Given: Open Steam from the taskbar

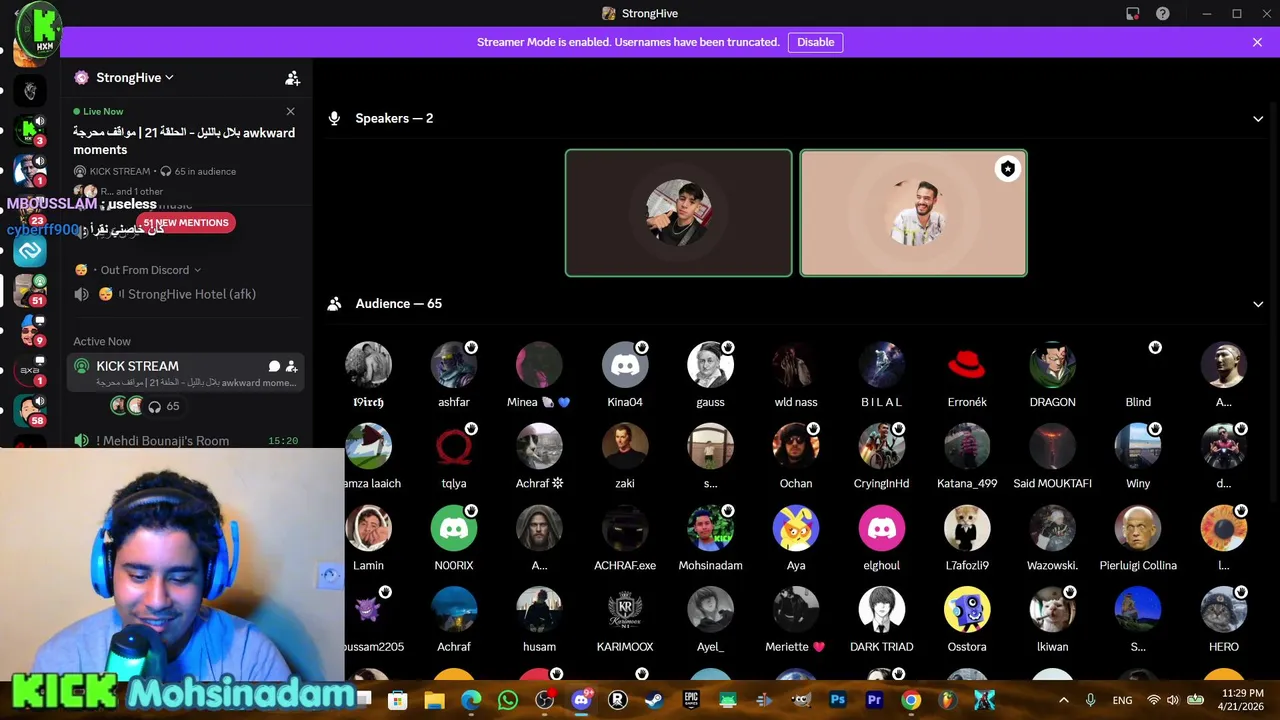Looking at the screenshot, I should [x=654, y=700].
